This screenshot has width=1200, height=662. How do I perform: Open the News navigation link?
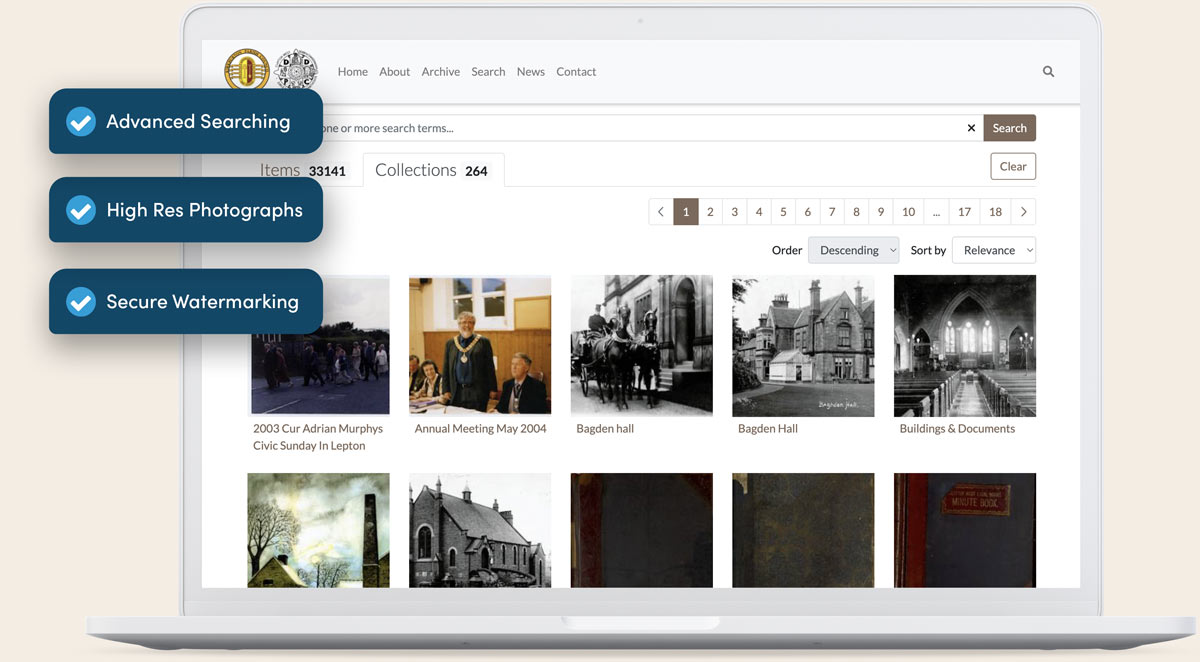[x=530, y=72]
